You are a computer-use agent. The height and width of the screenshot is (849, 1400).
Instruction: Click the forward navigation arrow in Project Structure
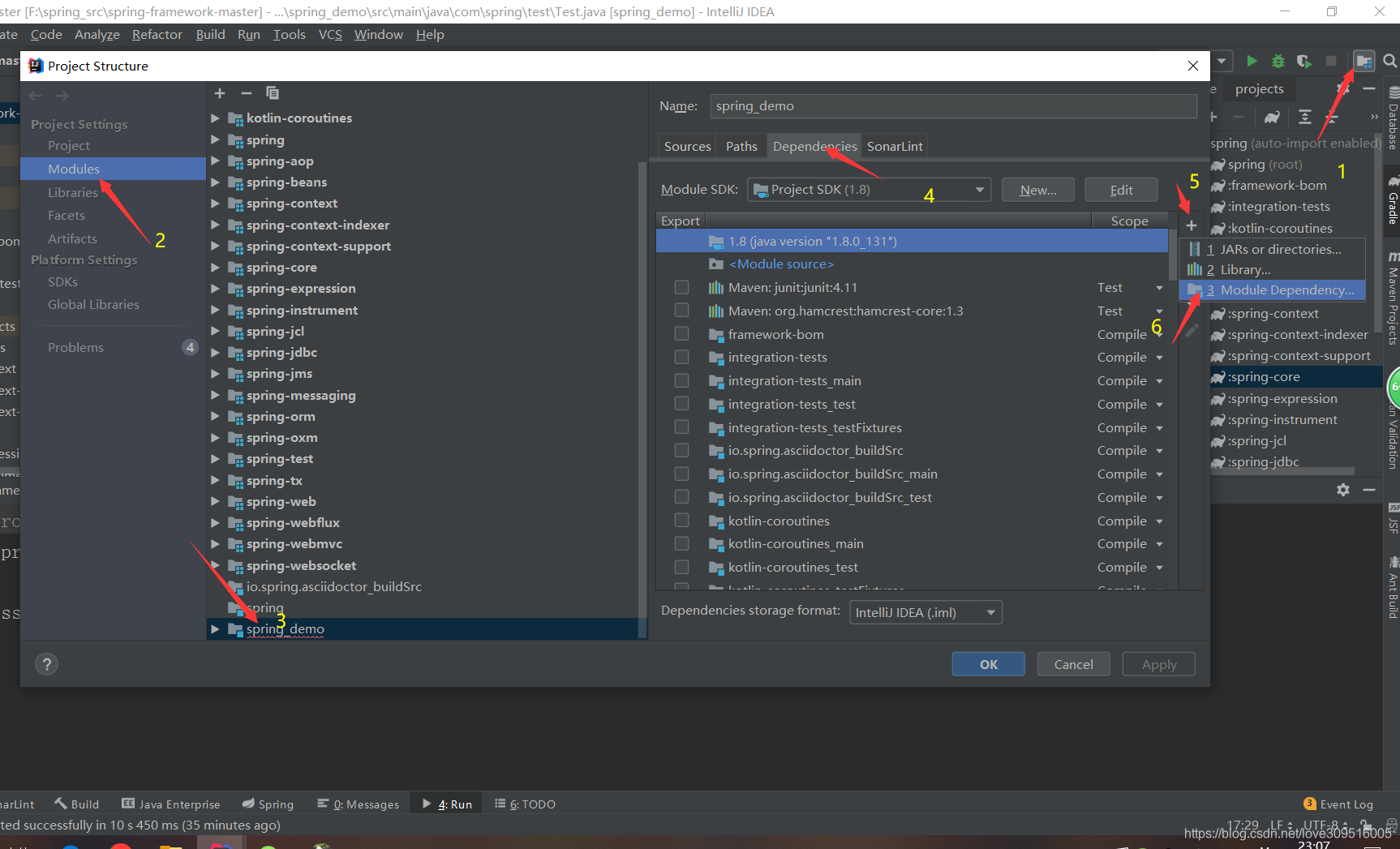(x=62, y=96)
